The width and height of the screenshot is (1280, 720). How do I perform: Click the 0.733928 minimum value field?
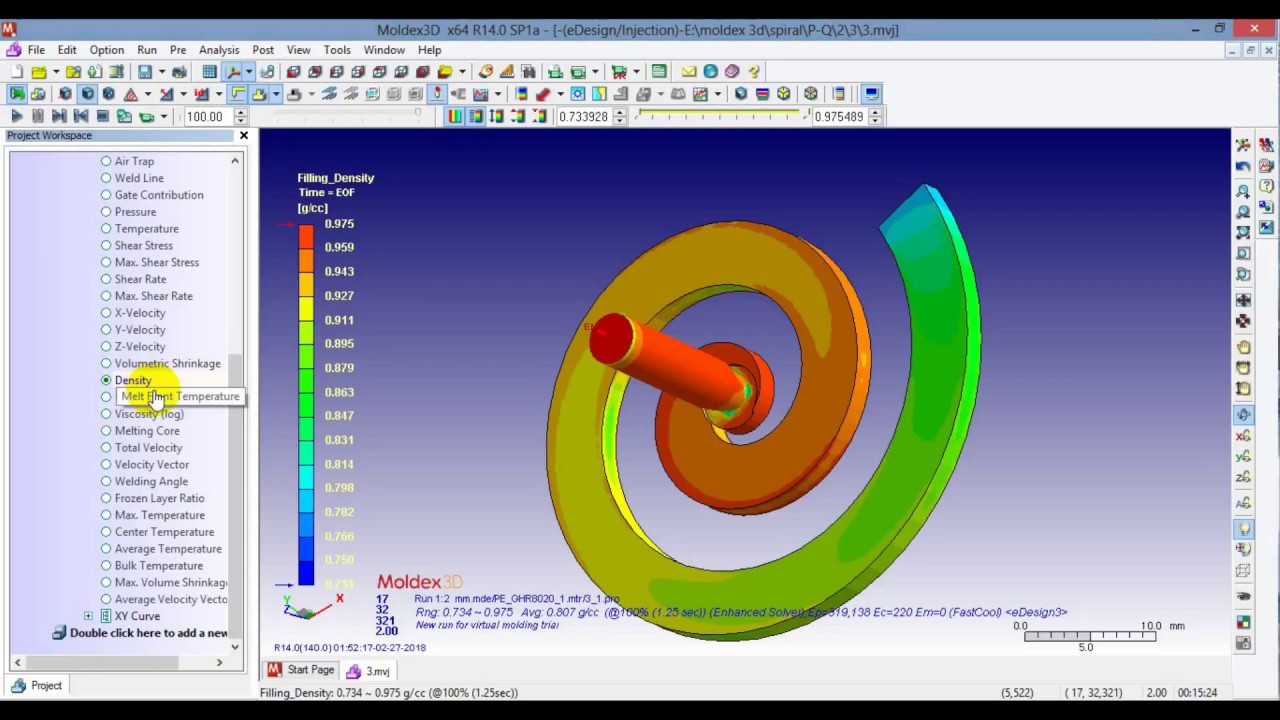(584, 116)
